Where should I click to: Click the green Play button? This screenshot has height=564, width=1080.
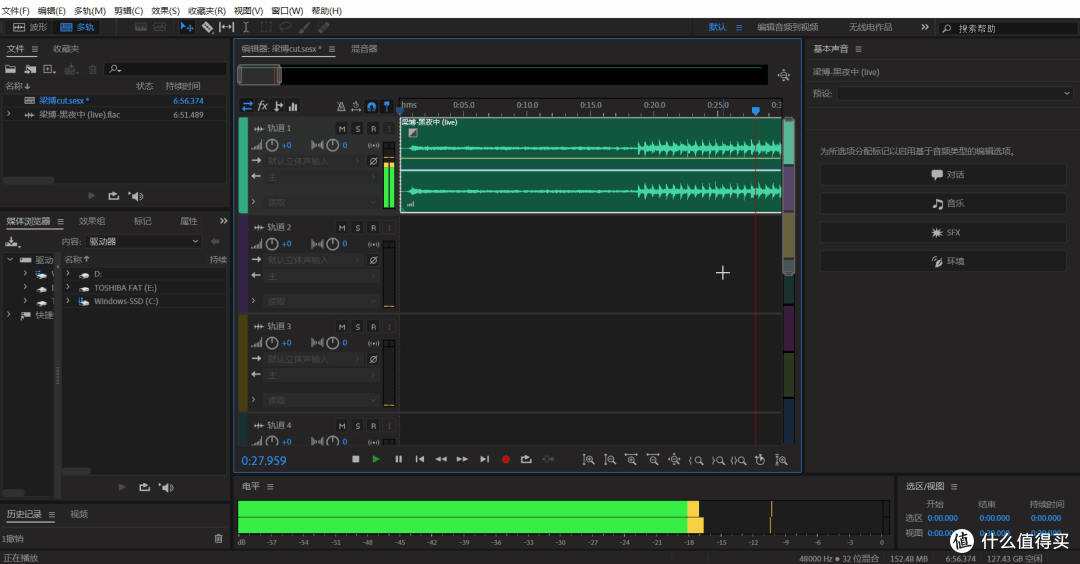pos(376,459)
